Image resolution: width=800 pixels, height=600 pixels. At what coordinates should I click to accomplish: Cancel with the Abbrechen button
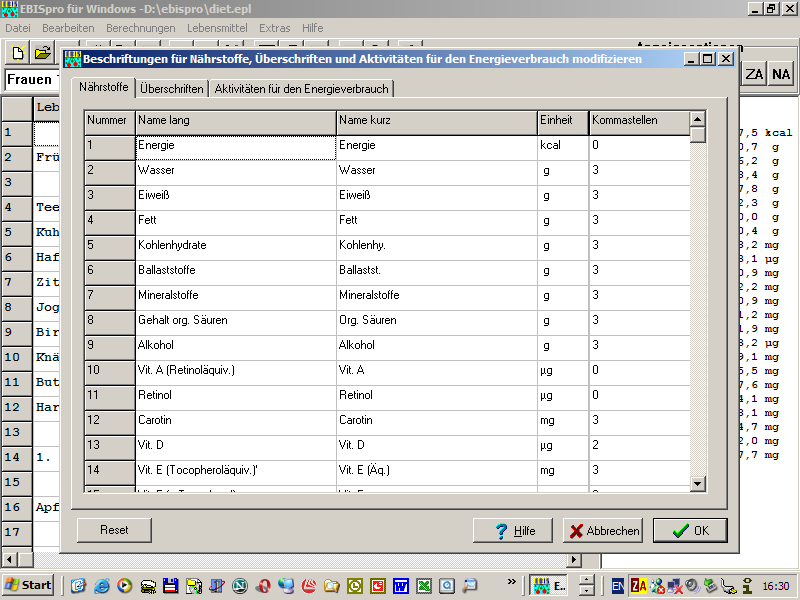tap(602, 531)
